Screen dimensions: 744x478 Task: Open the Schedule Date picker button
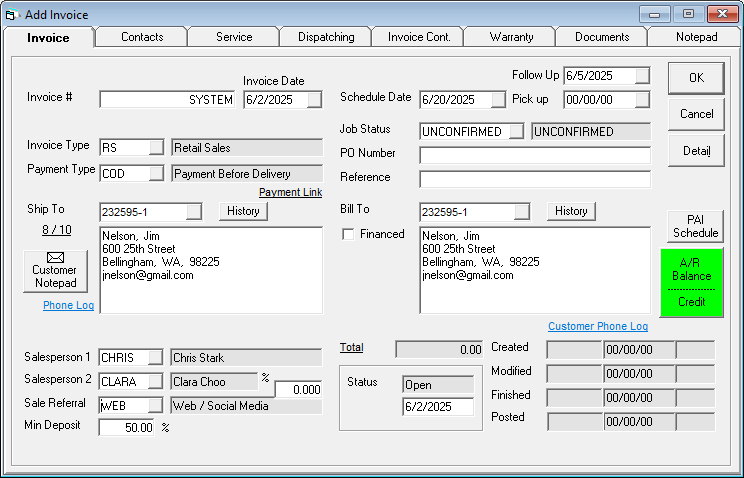pos(498,100)
